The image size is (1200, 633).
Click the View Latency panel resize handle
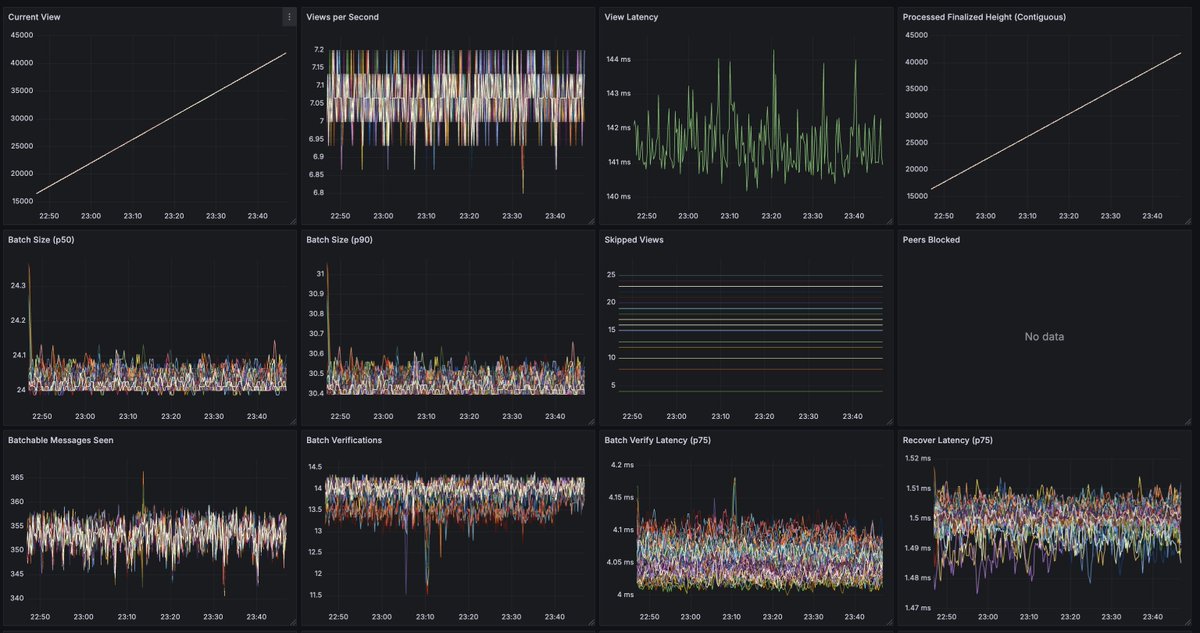888,221
